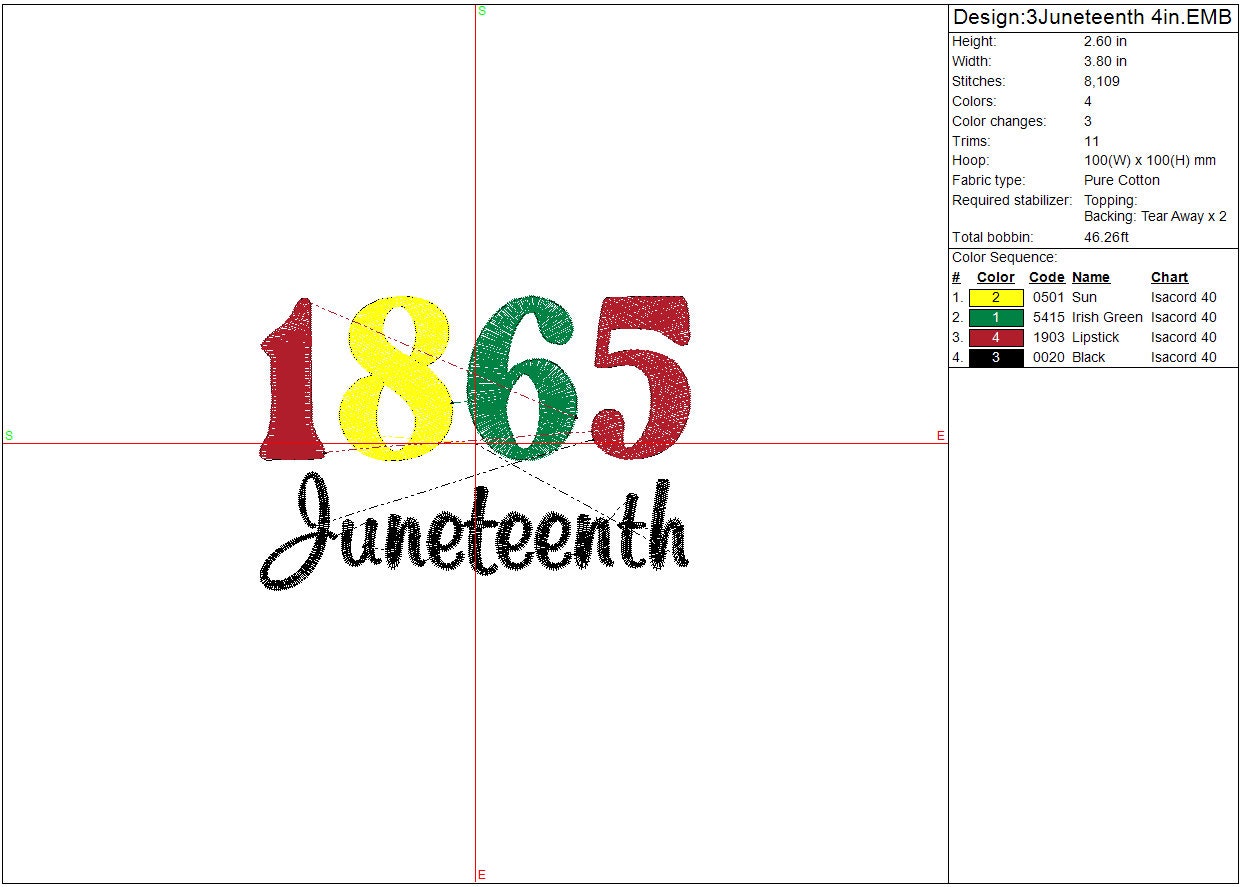The width and height of the screenshot is (1243, 887).
Task: Select the Irish Green color swatch
Action: 995,318
